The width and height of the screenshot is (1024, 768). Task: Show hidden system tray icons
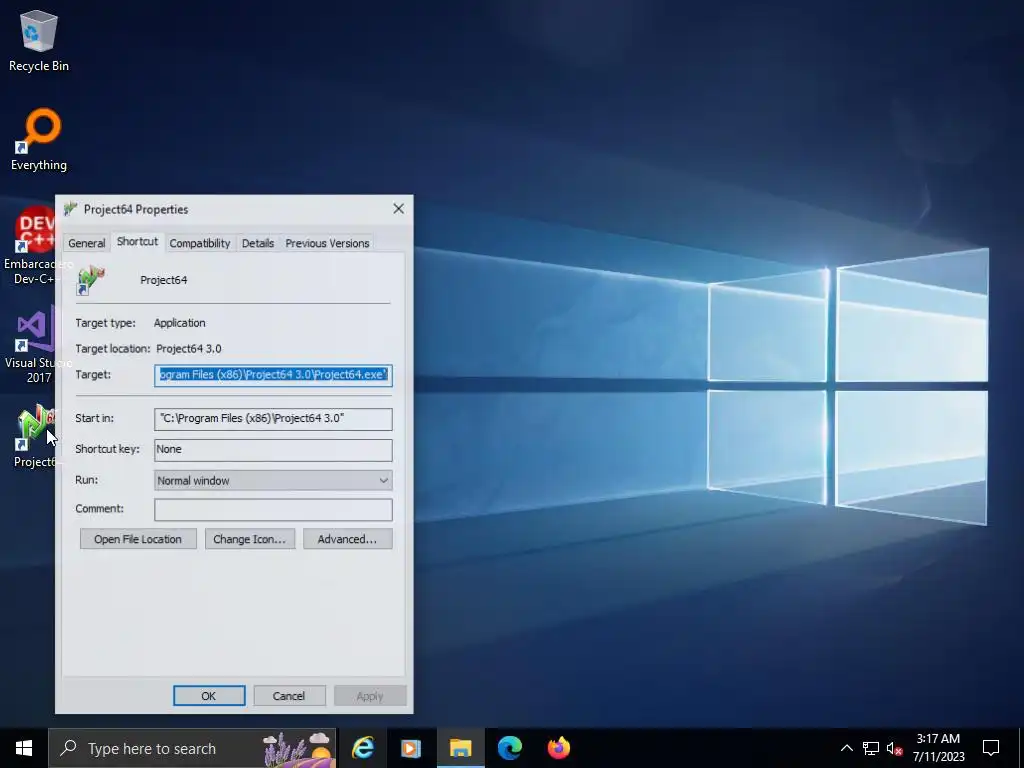pos(846,748)
